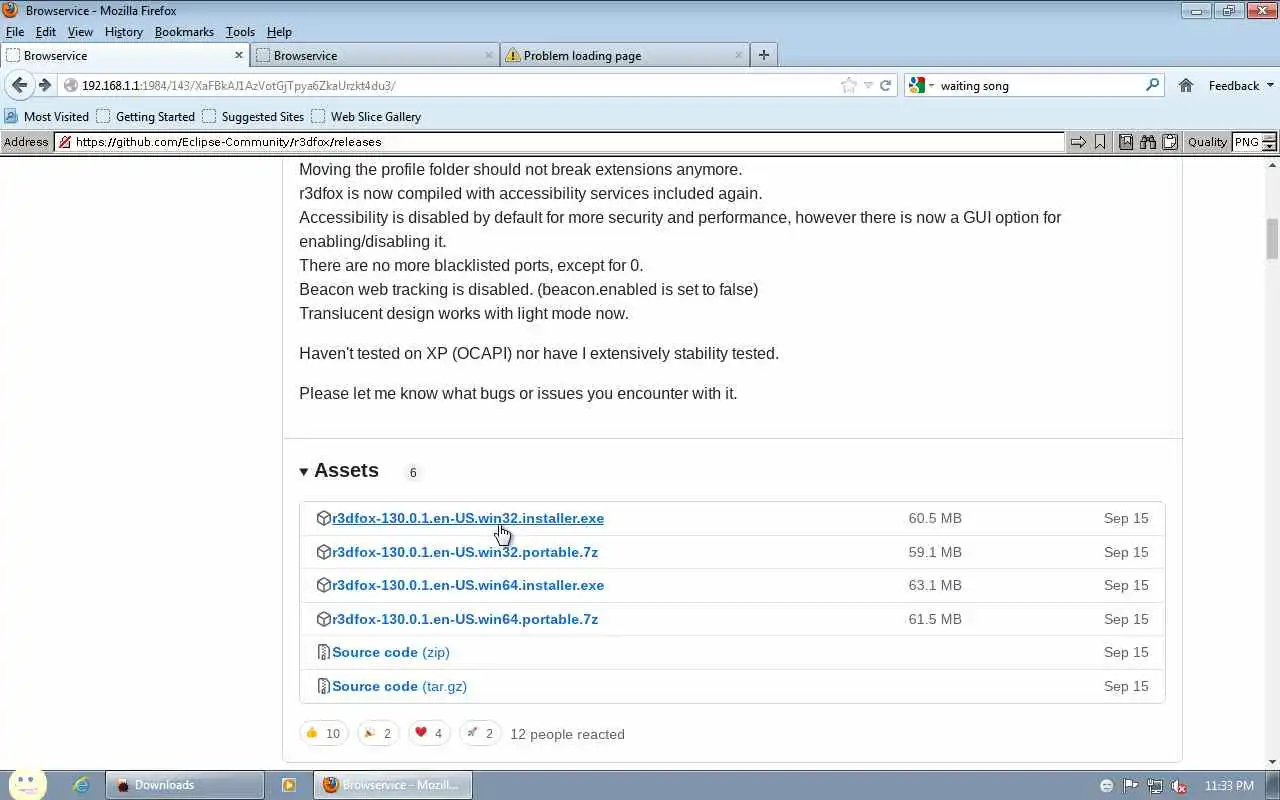Open Most Visited bookmarks folder
This screenshot has height=800, width=1280.
click(x=47, y=116)
